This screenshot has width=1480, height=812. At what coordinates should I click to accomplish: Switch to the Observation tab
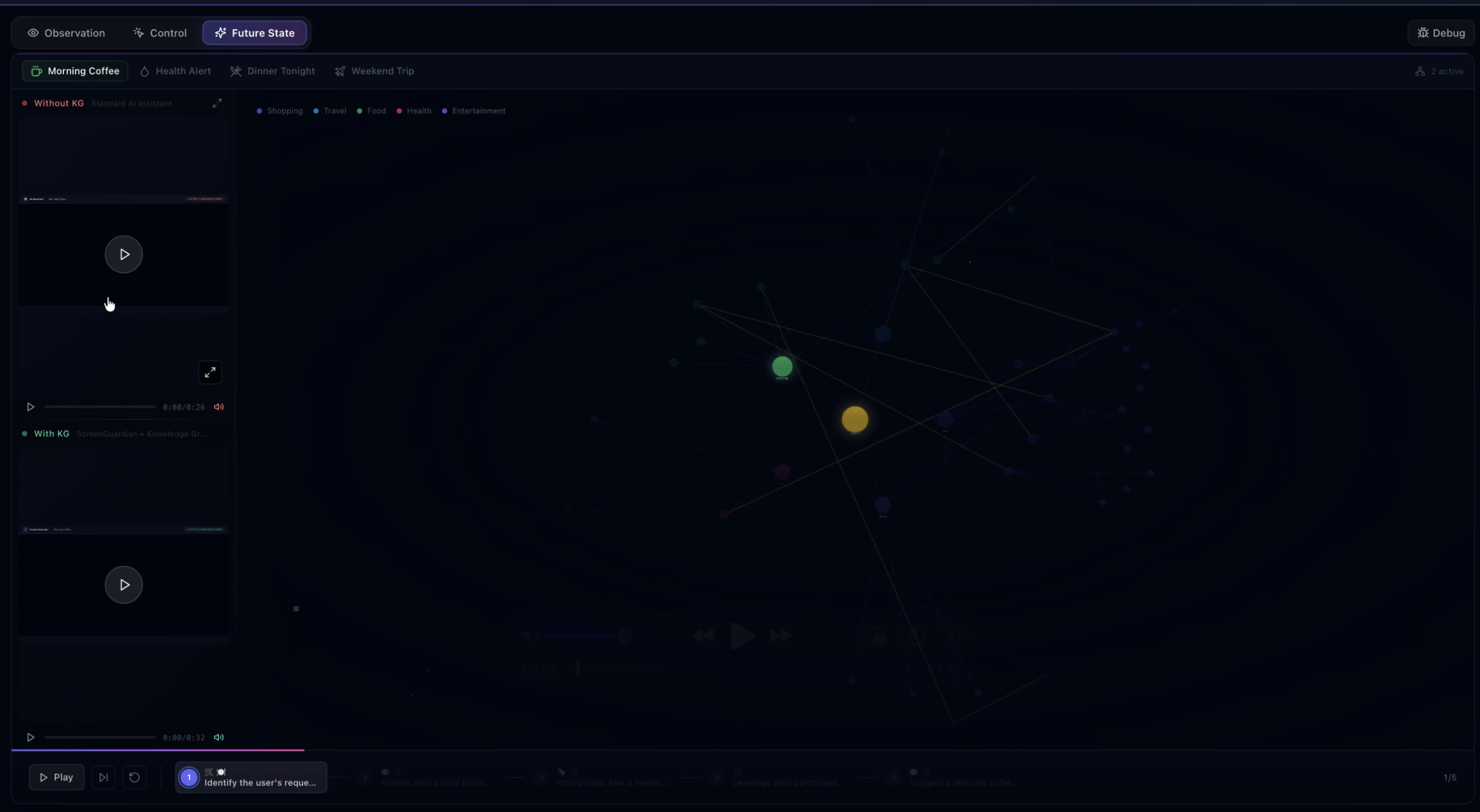click(x=66, y=33)
